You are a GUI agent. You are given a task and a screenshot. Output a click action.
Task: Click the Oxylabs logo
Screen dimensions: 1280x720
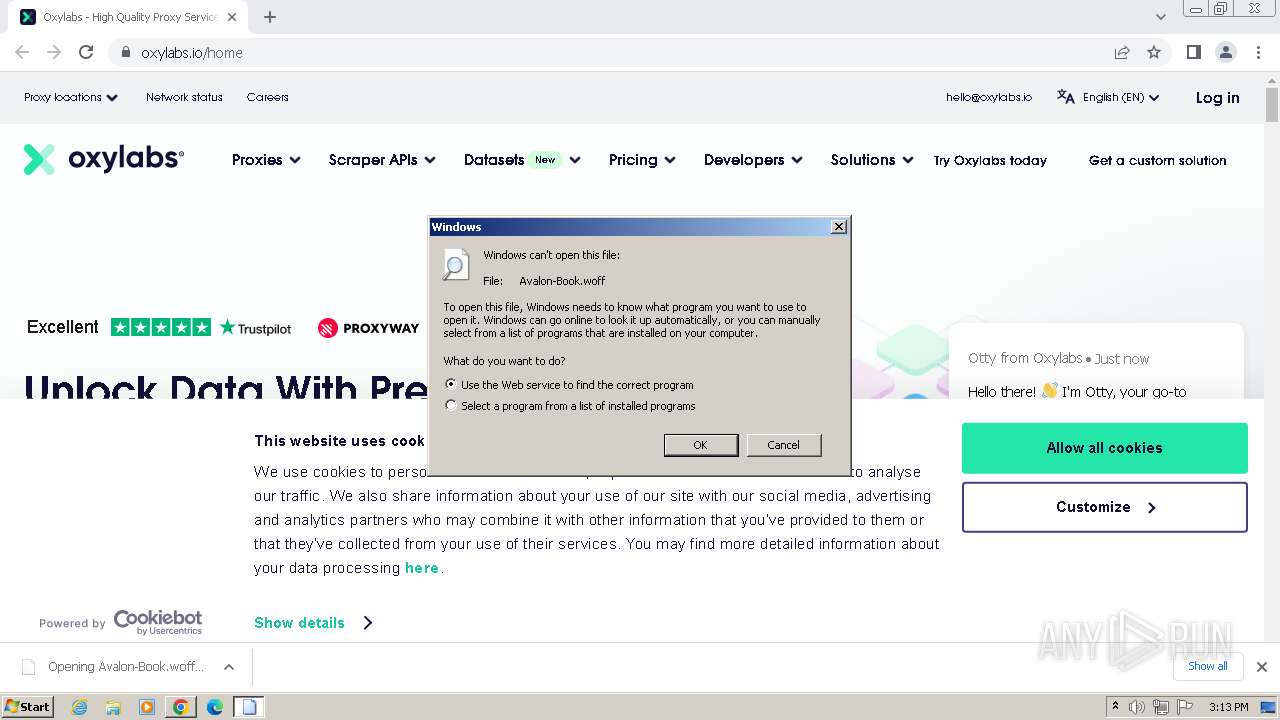(x=104, y=159)
